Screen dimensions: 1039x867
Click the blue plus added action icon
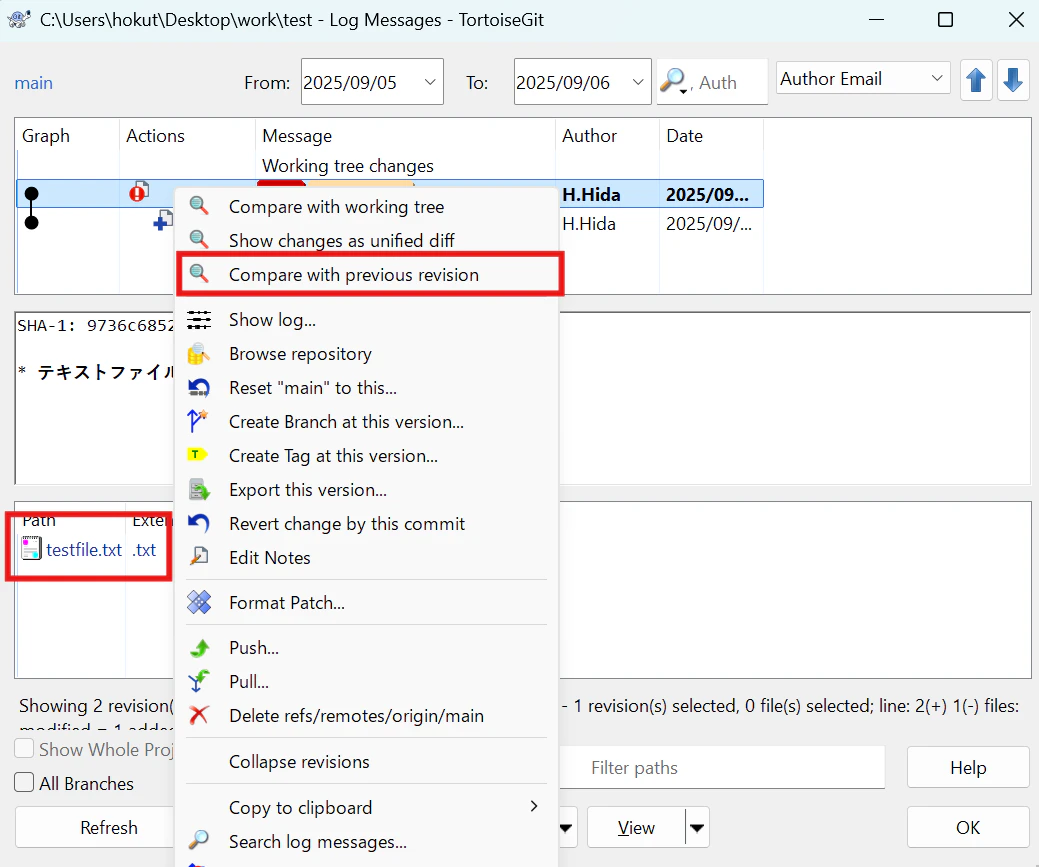[163, 220]
